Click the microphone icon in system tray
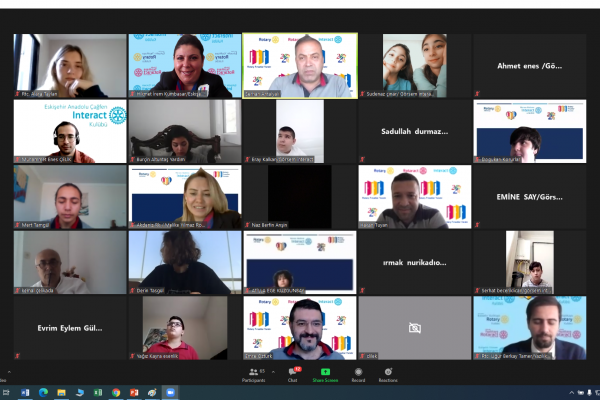 point(589,393)
